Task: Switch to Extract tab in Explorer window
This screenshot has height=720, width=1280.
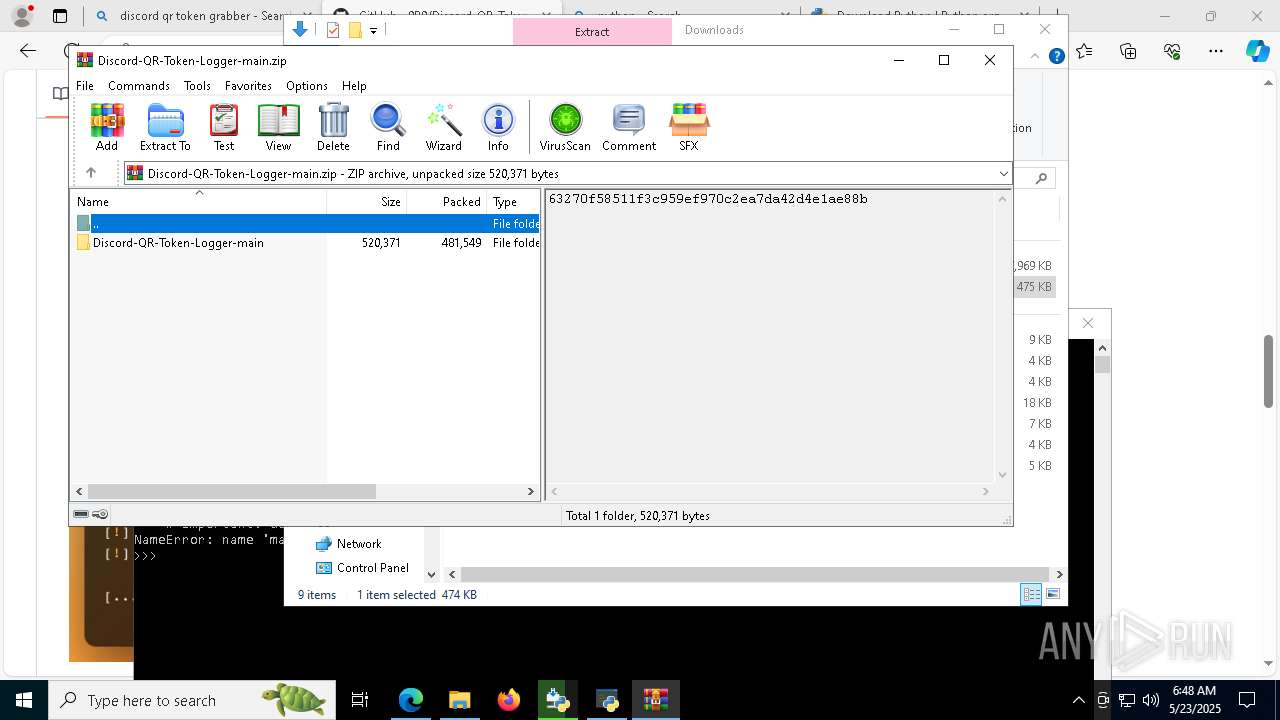Action: pos(592,31)
